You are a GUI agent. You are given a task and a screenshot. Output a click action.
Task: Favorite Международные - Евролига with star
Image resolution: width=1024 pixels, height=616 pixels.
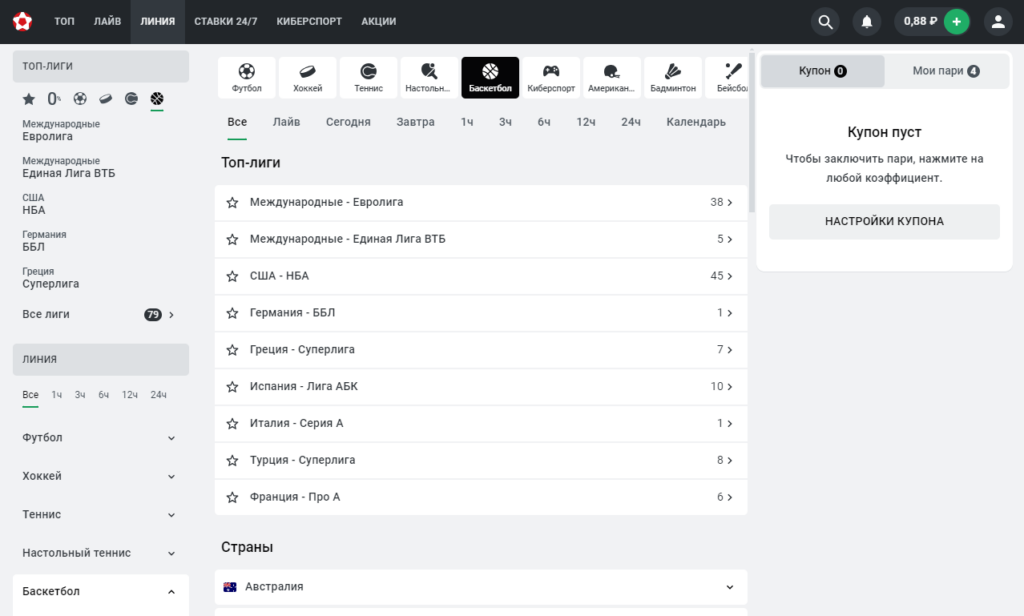232,203
